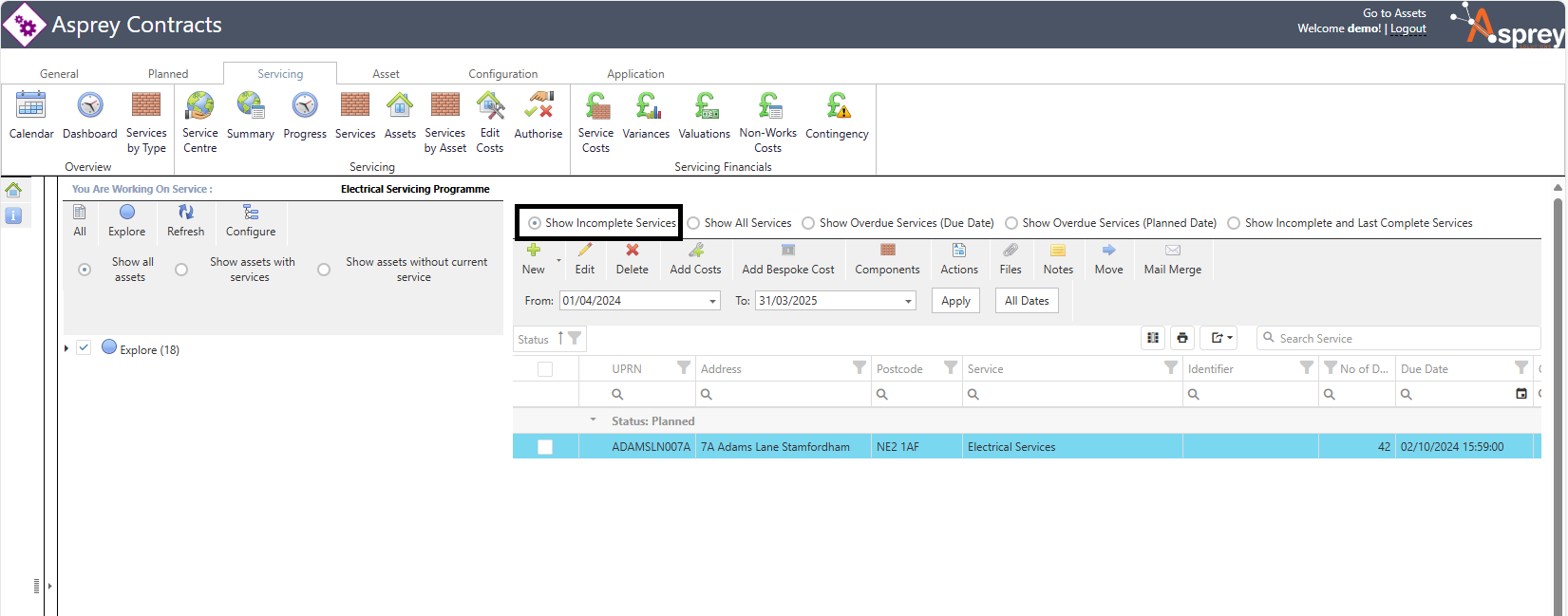Click the Logout link
1568x616 pixels.
coord(1408,28)
